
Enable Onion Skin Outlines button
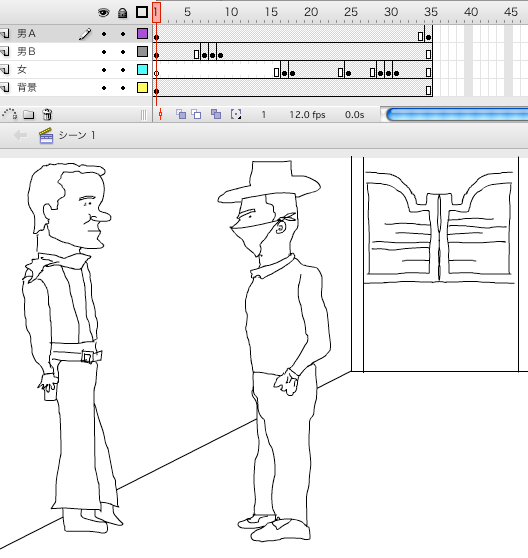coord(196,114)
